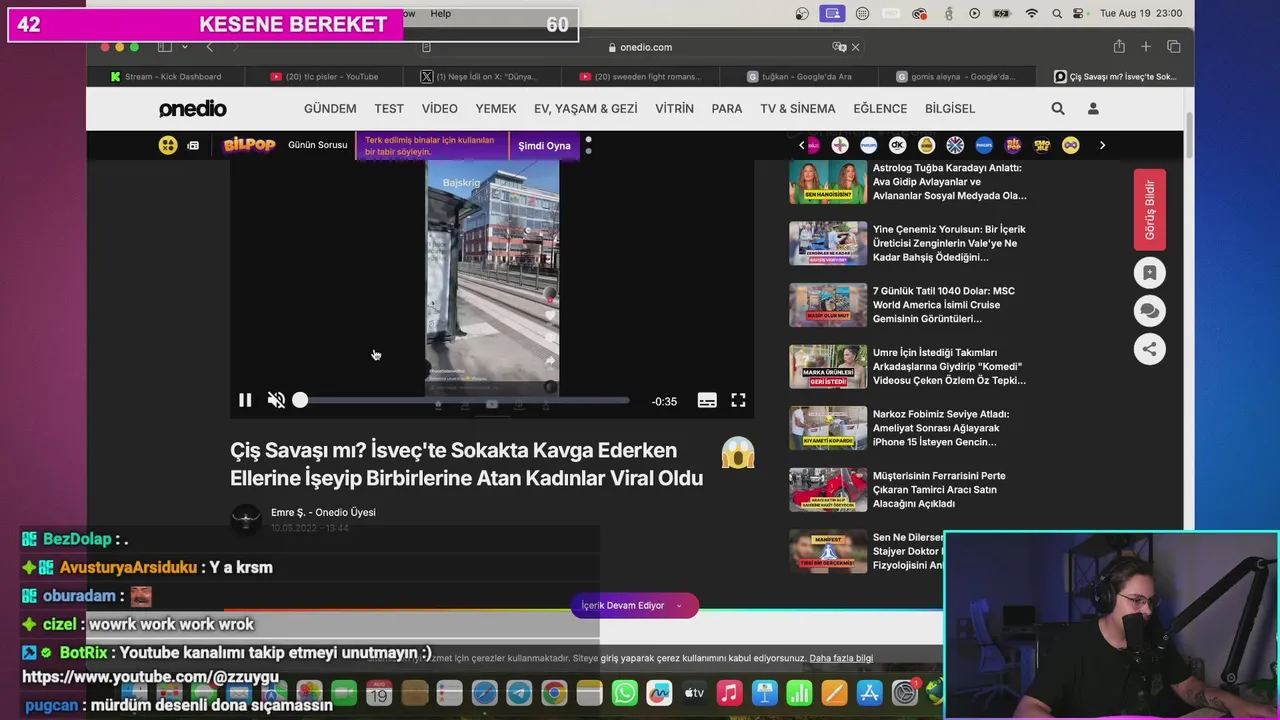Viewport: 1280px width, 720px height.
Task: Click the yellow emoji face icon
Action: pyautogui.click(x=168, y=145)
